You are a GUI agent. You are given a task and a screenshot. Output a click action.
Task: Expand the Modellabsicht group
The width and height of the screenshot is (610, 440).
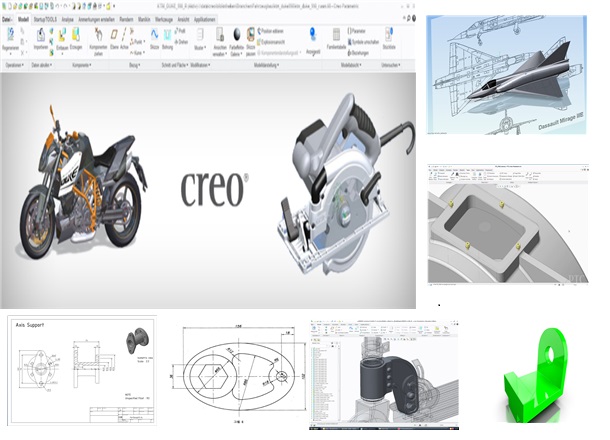351,65
